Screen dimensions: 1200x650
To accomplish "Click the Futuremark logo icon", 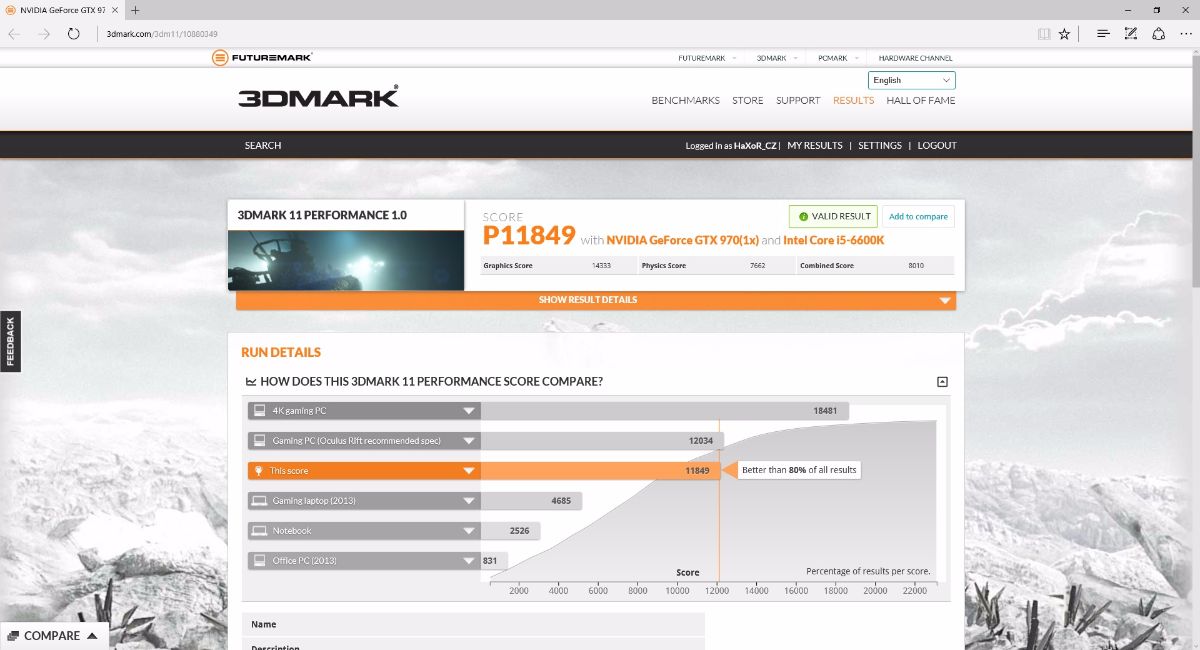I will [x=220, y=58].
